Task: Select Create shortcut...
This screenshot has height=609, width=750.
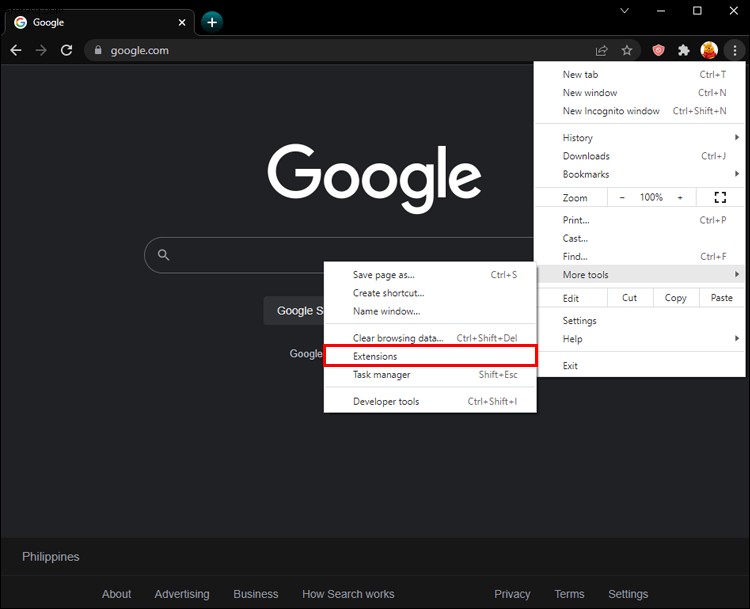Action: (430, 293)
